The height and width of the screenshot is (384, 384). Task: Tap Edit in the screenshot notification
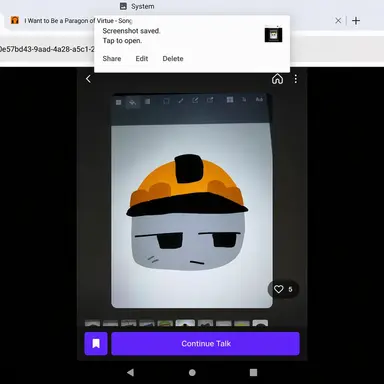click(142, 59)
